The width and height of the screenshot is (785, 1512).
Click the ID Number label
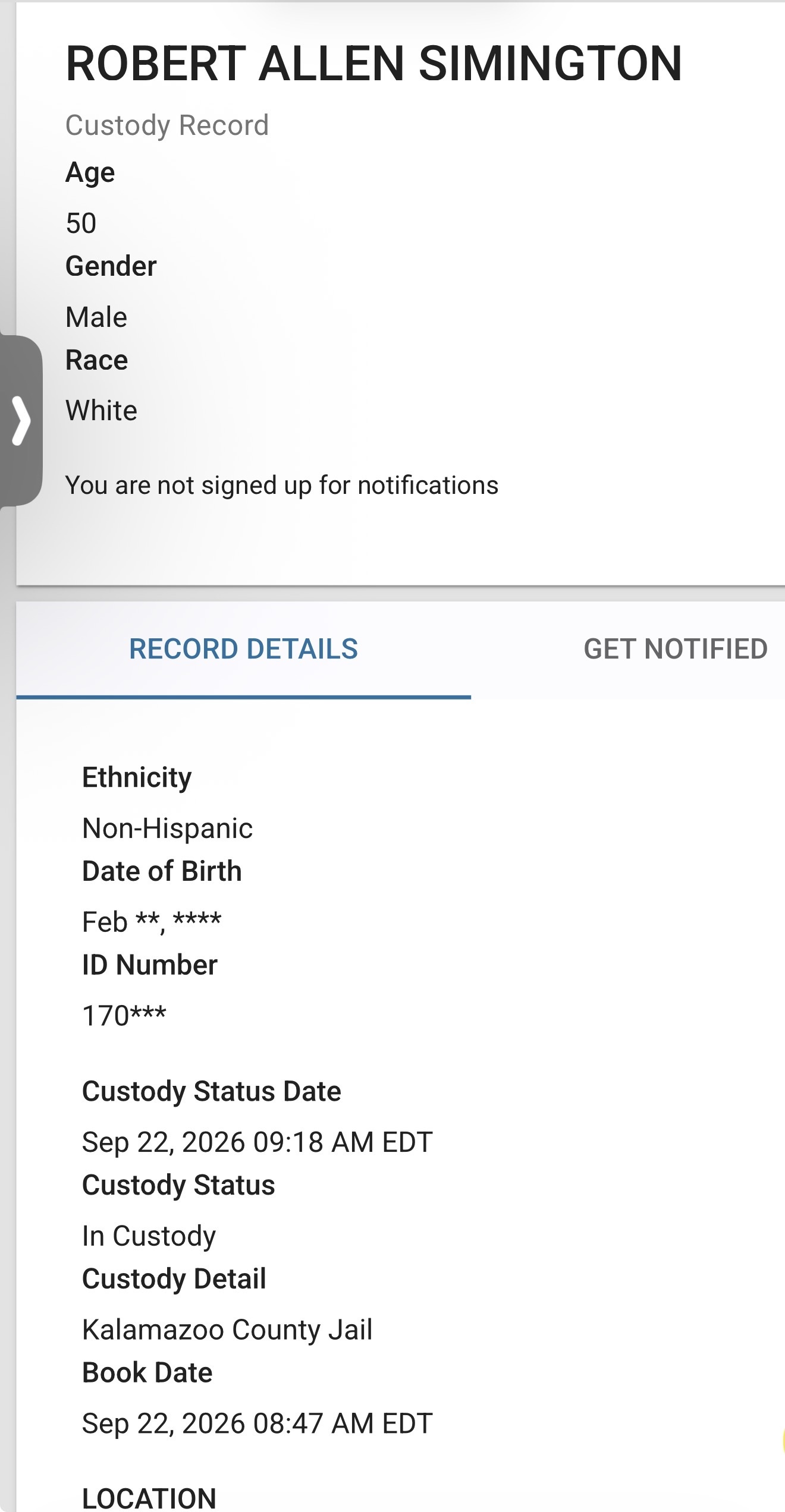[150, 965]
